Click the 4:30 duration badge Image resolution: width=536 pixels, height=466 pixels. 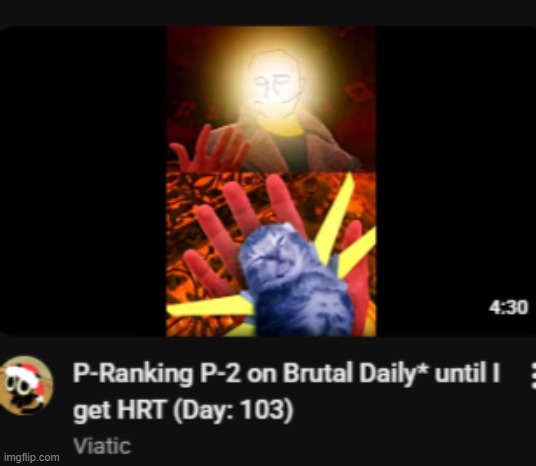pos(508,307)
